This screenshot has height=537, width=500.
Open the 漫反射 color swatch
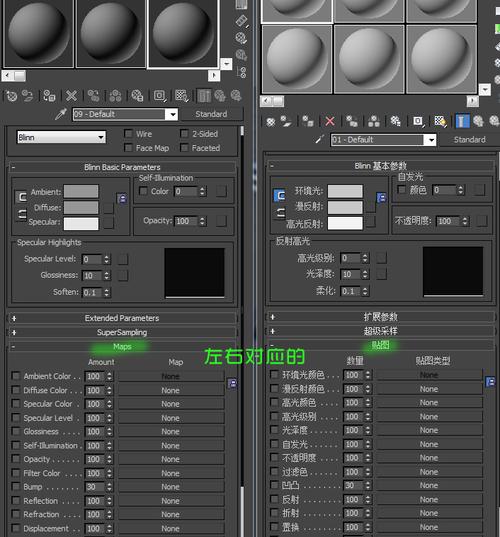click(345, 207)
